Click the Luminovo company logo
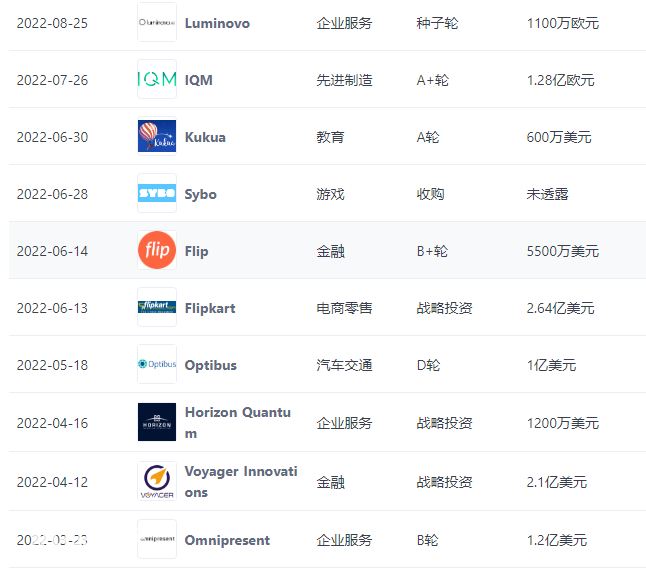Viewport: 646px width, 577px height. point(157,22)
